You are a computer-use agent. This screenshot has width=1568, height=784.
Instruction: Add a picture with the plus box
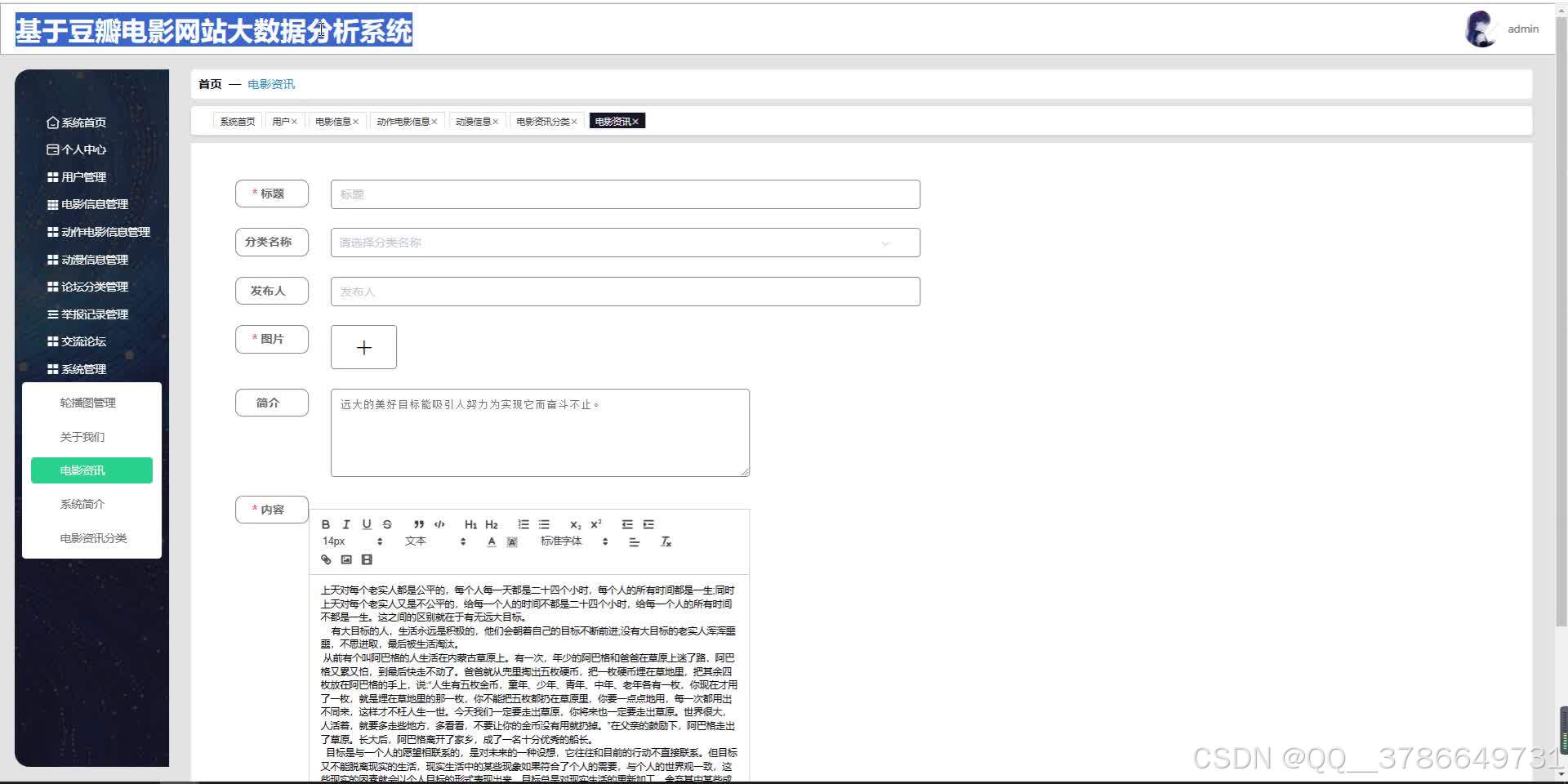click(363, 347)
